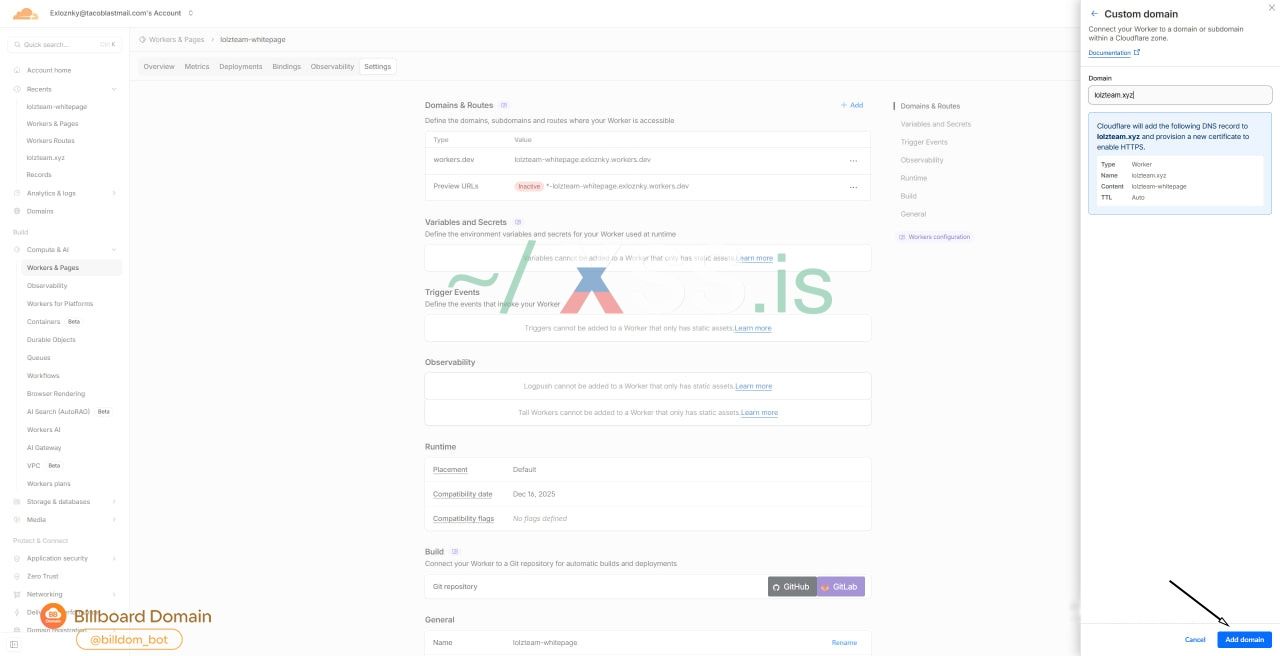This screenshot has height=656, width=1280.
Task: Click the Analytics & logs icon
Action: click(17, 193)
